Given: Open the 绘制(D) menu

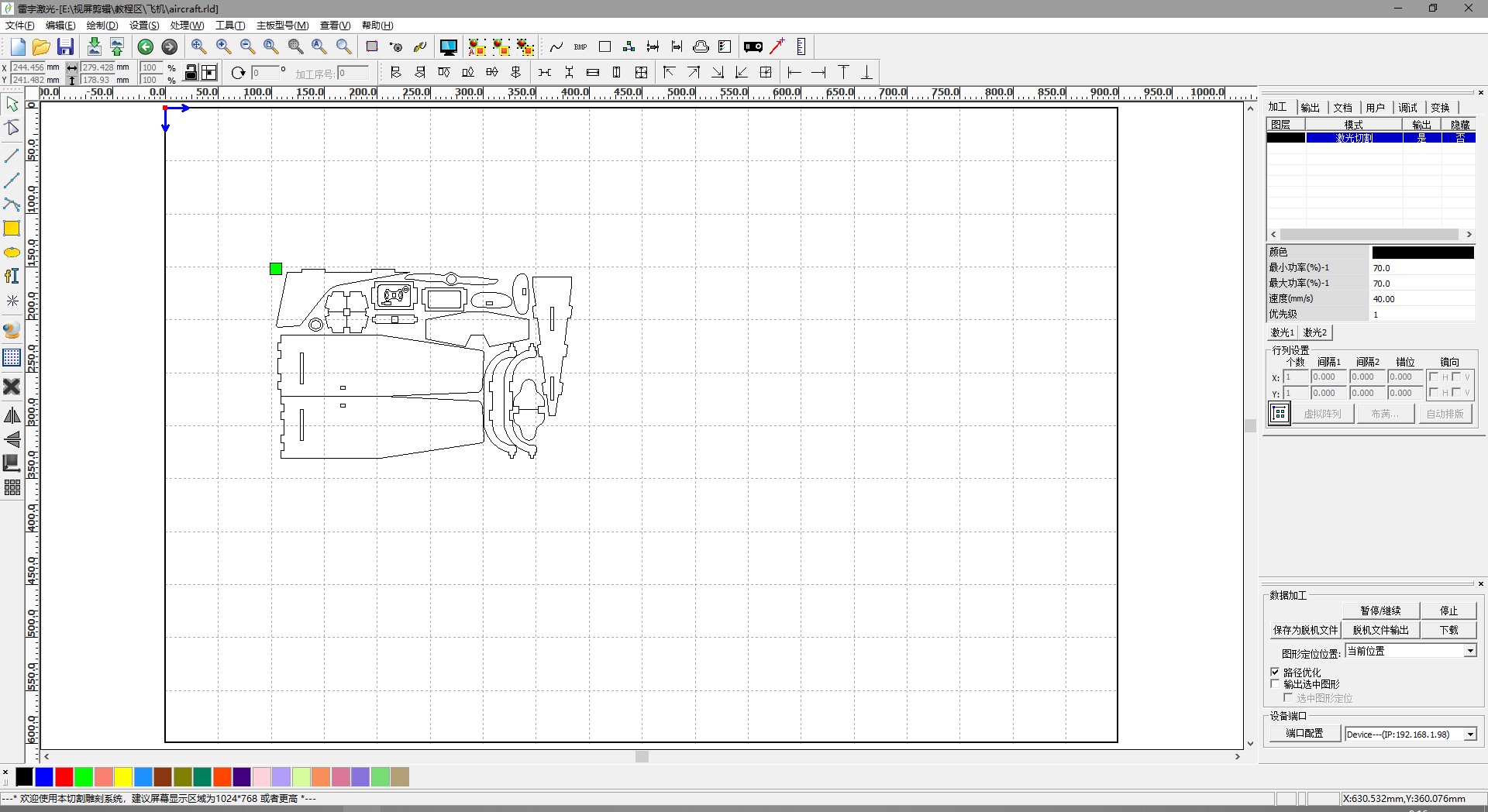Looking at the screenshot, I should [x=102, y=26].
